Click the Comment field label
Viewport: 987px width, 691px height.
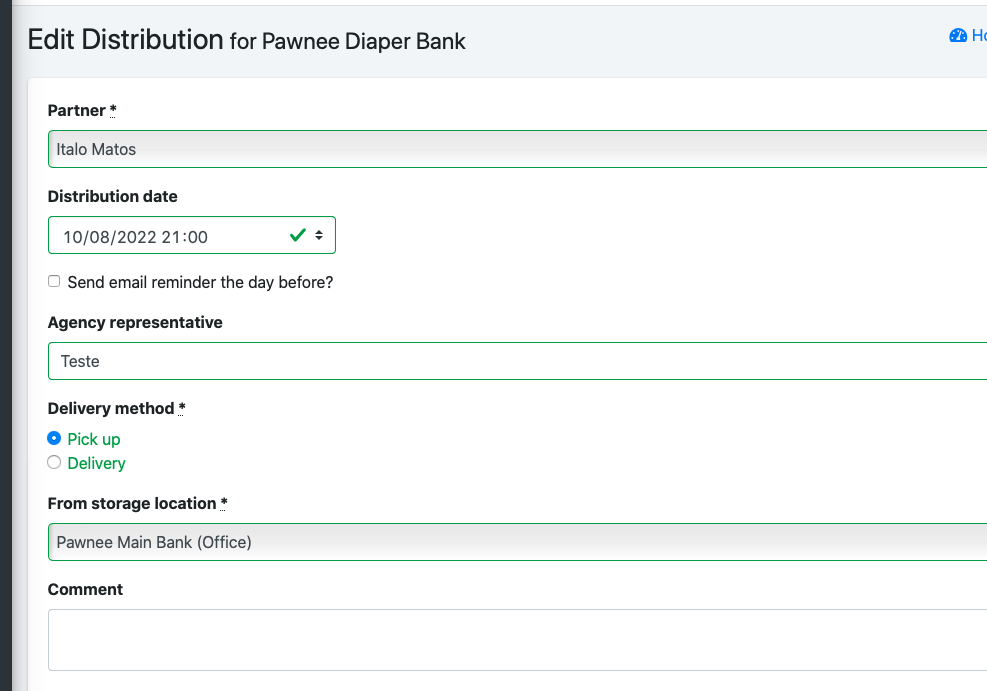coord(85,590)
